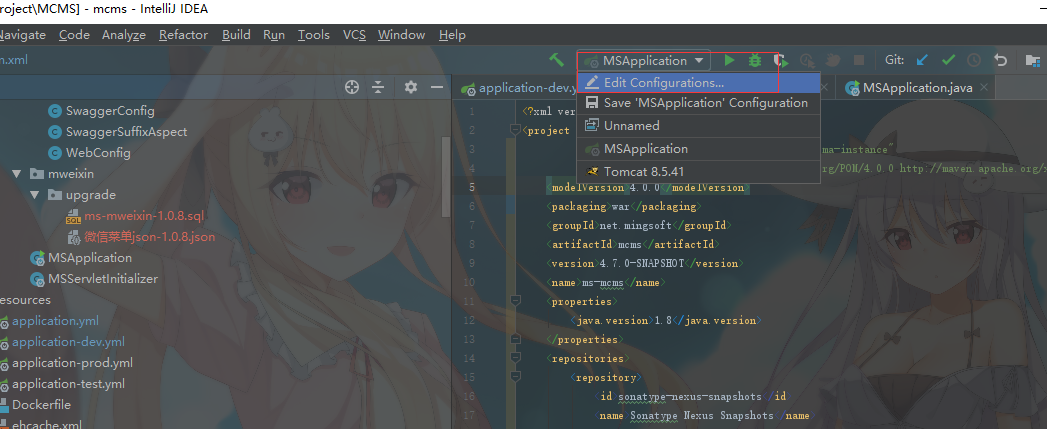The image size is (1047, 429).
Task: Open project panel gear settings
Action: [x=411, y=87]
